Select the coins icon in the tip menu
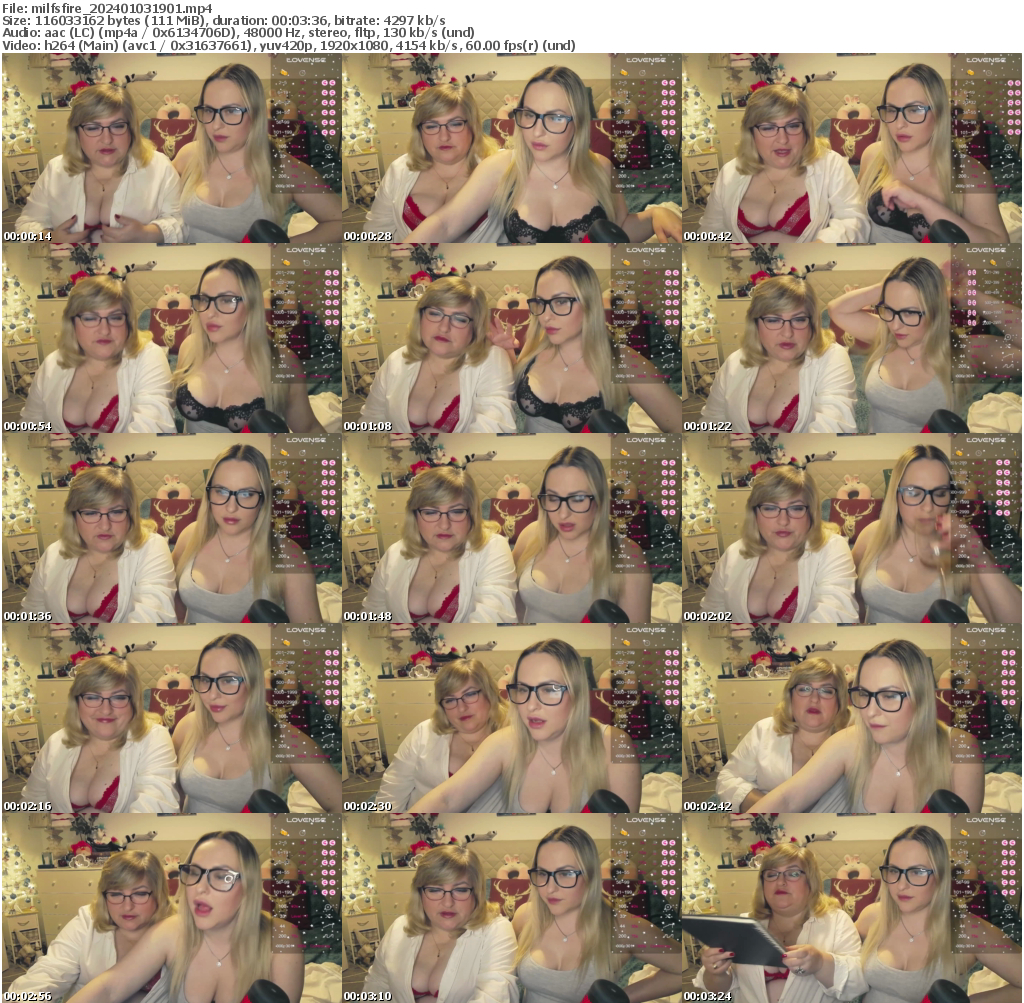1024x1003 pixels. (x=285, y=73)
